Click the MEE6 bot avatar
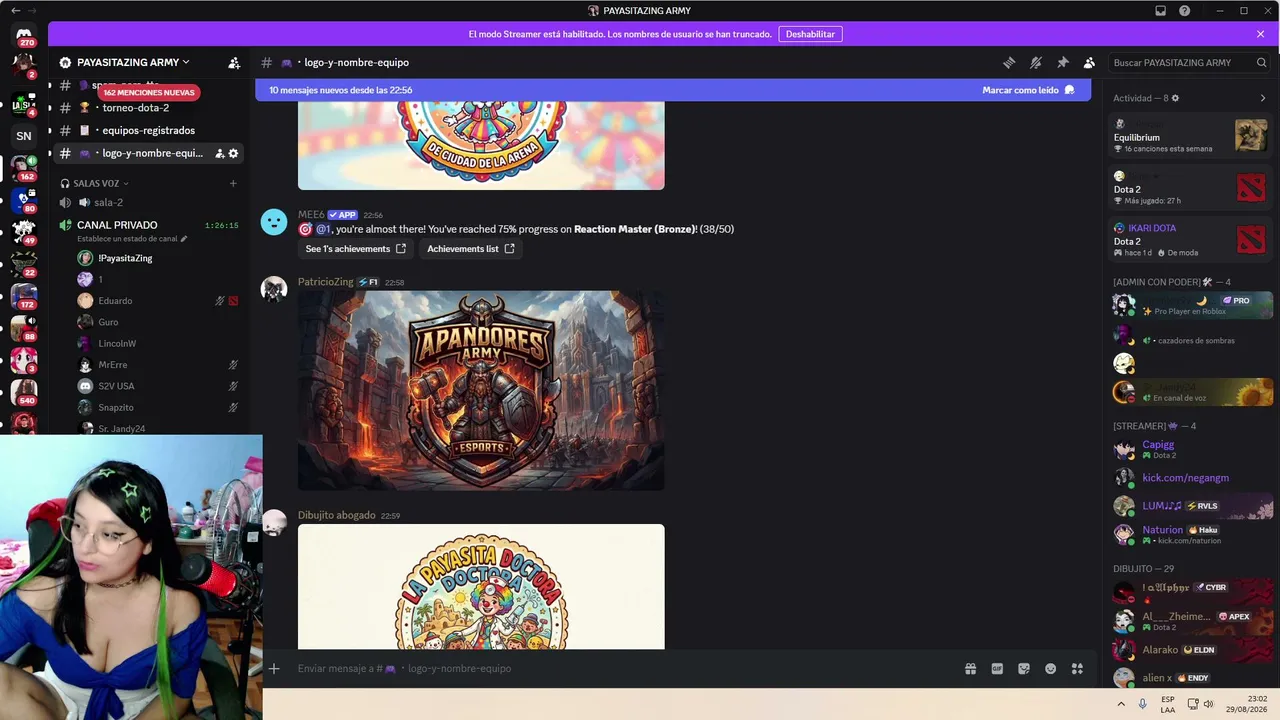Screen dimensions: 1280x720 click(274, 222)
